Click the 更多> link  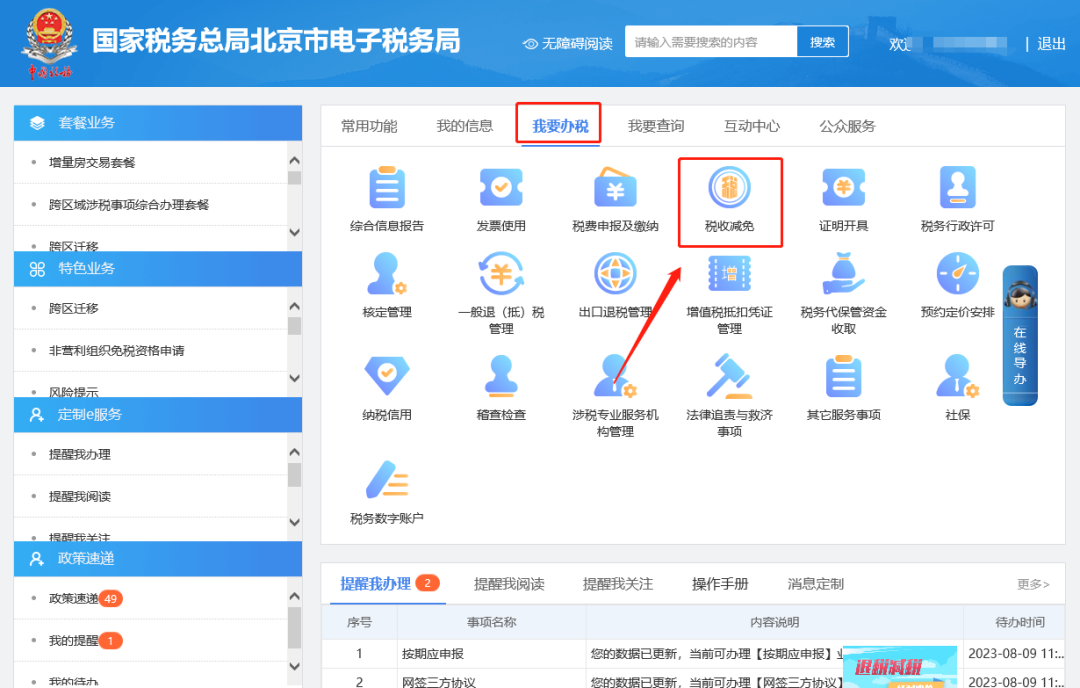(x=1033, y=584)
